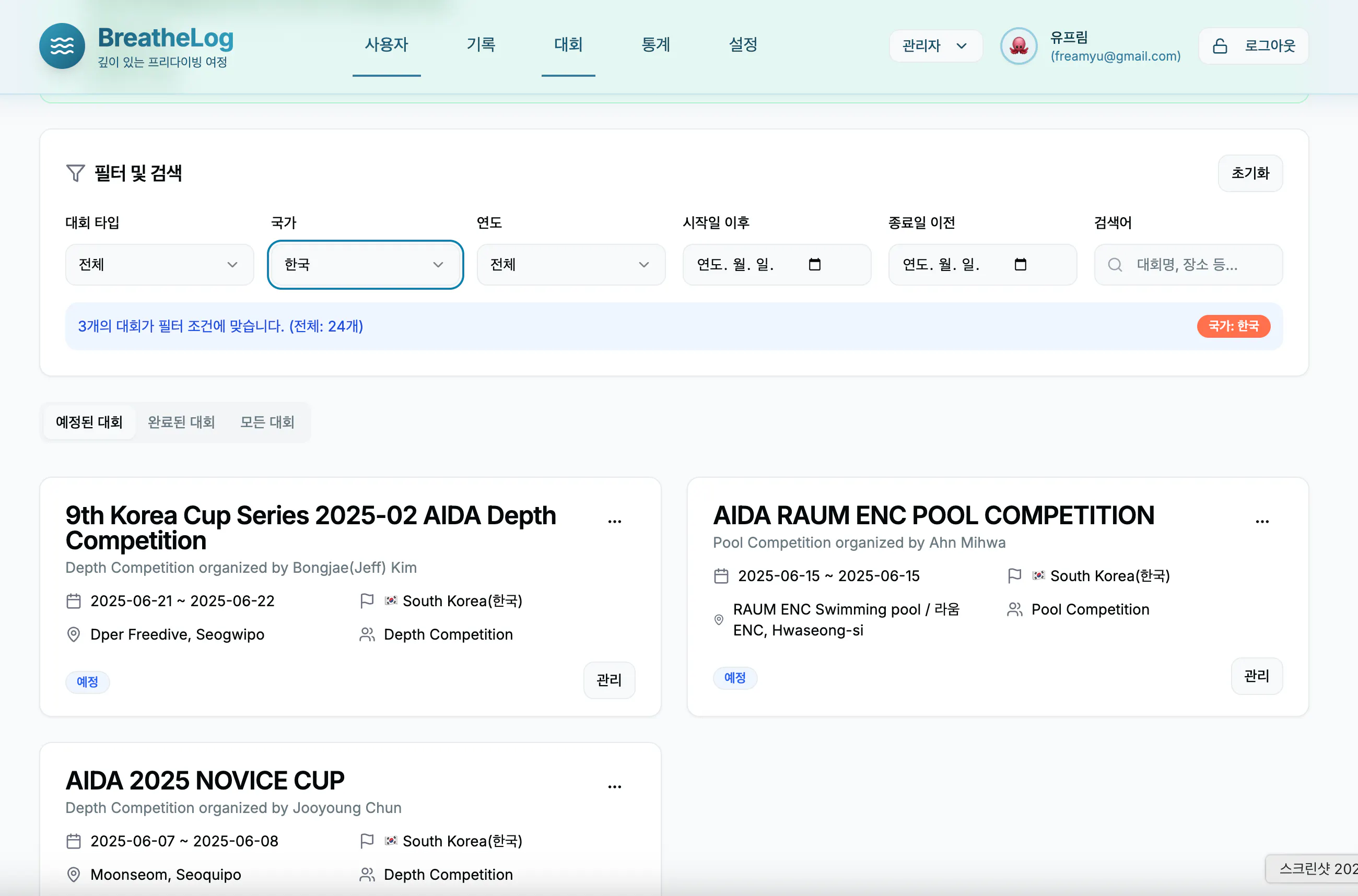Click the freamyu@gmail.com email text

tap(1115, 56)
